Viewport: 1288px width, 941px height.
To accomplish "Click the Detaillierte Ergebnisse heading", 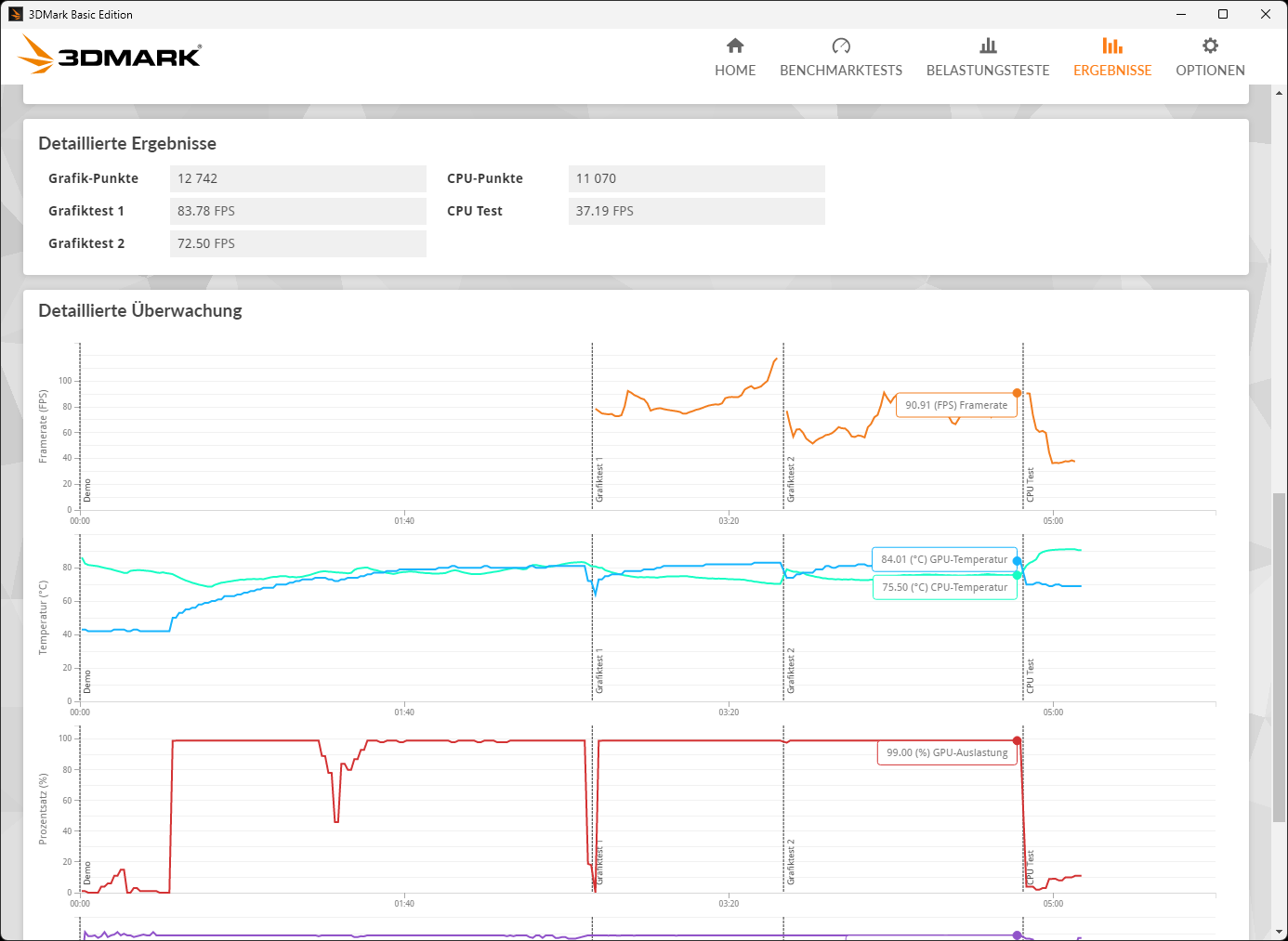I will click(x=127, y=143).
